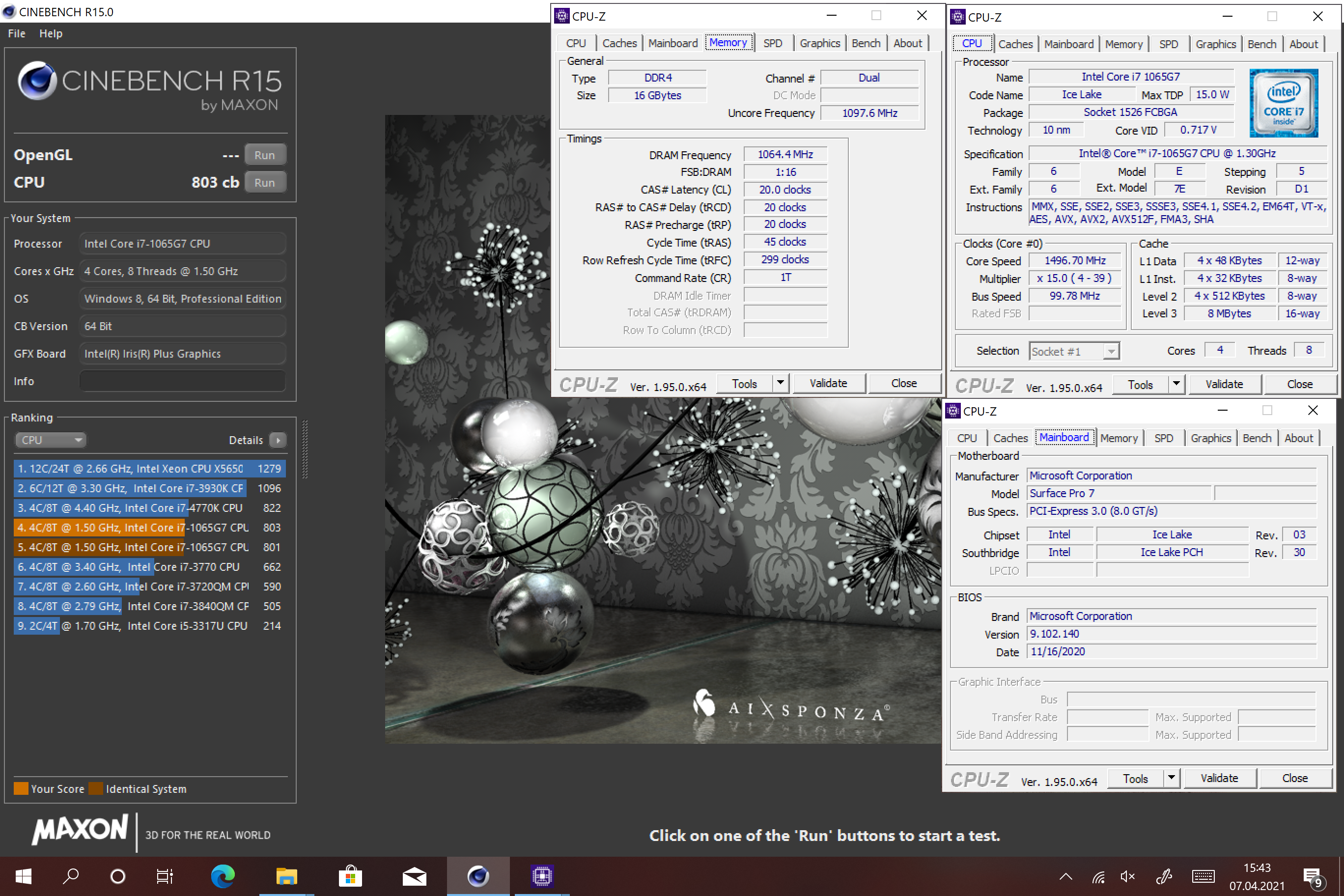Select ranking row with score 801

coord(149,547)
